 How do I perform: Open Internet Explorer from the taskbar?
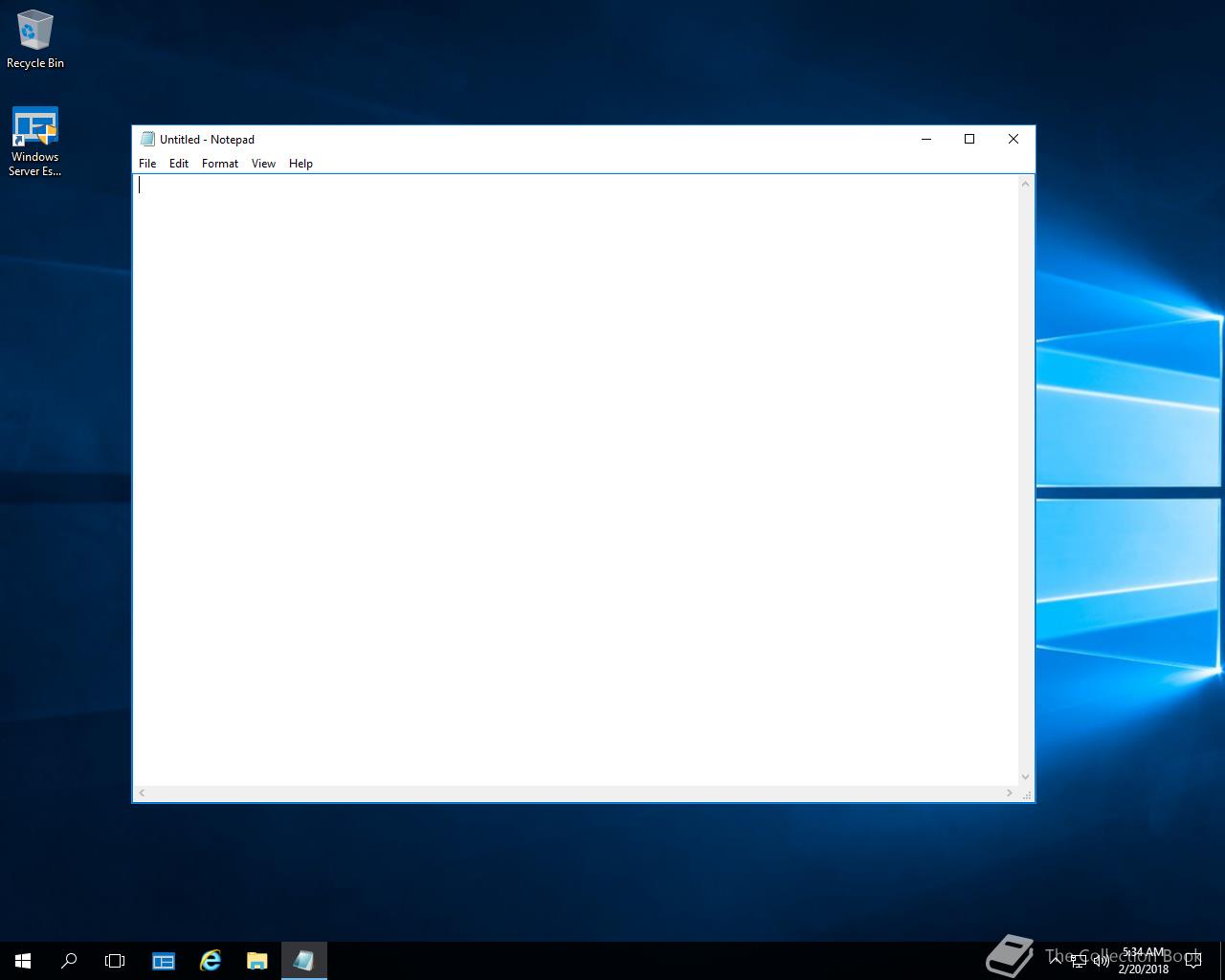211,961
